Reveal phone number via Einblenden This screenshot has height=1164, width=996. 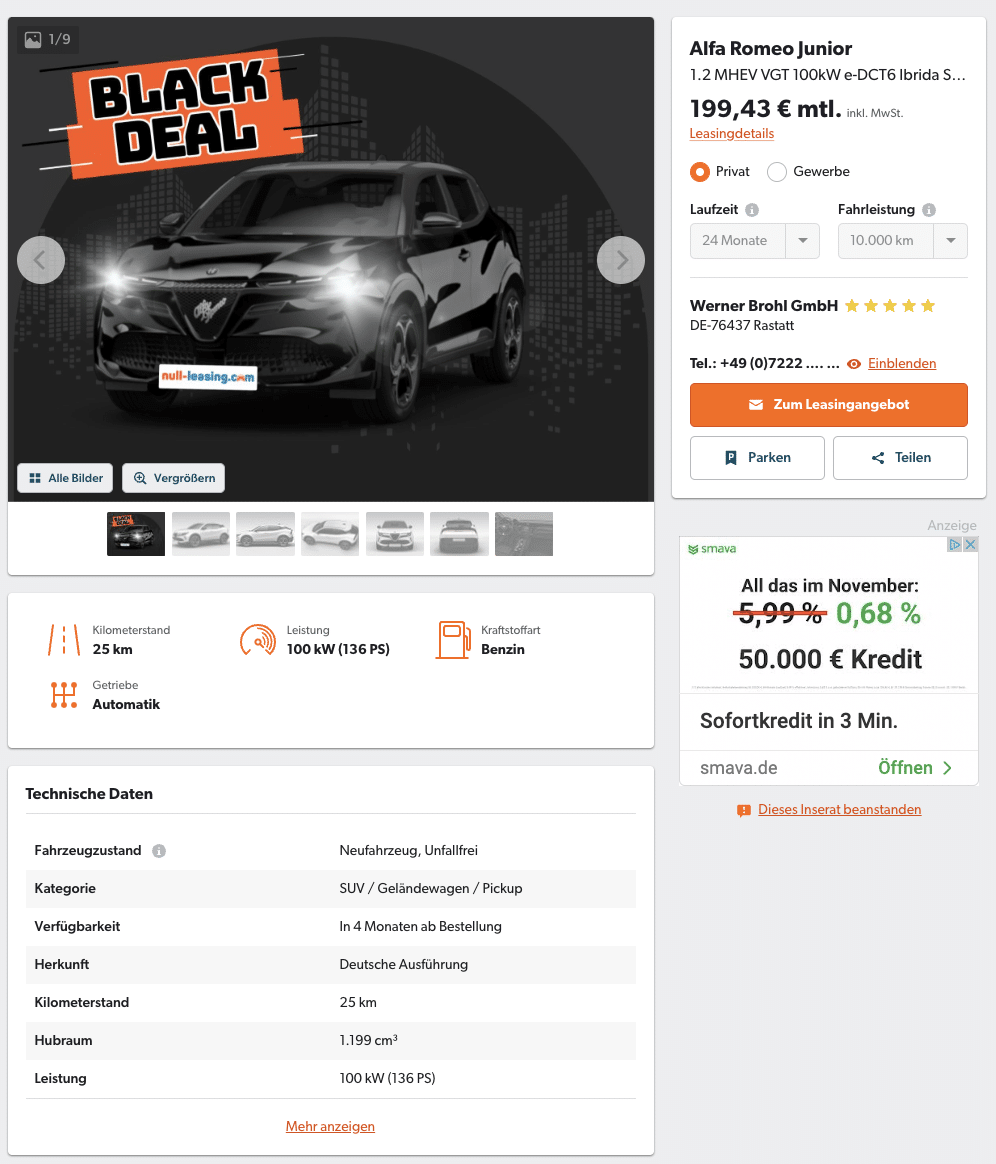[902, 364]
